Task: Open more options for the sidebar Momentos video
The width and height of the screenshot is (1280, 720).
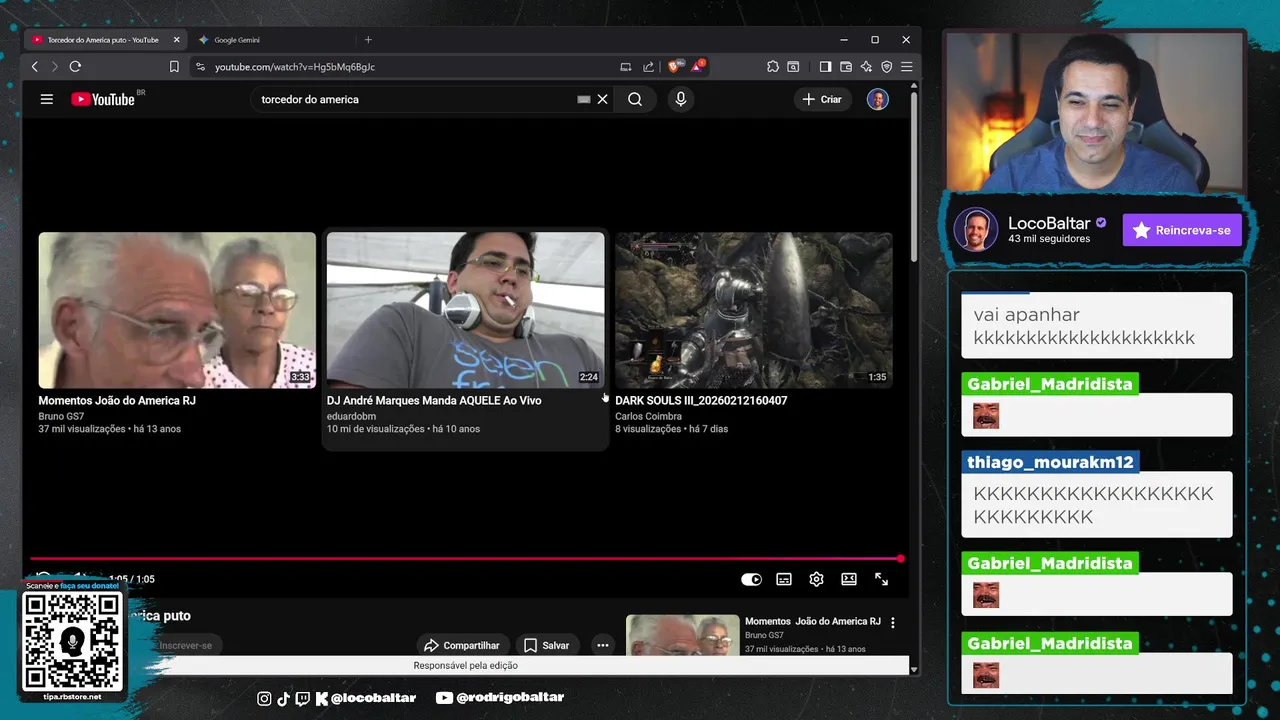Action: click(x=893, y=622)
